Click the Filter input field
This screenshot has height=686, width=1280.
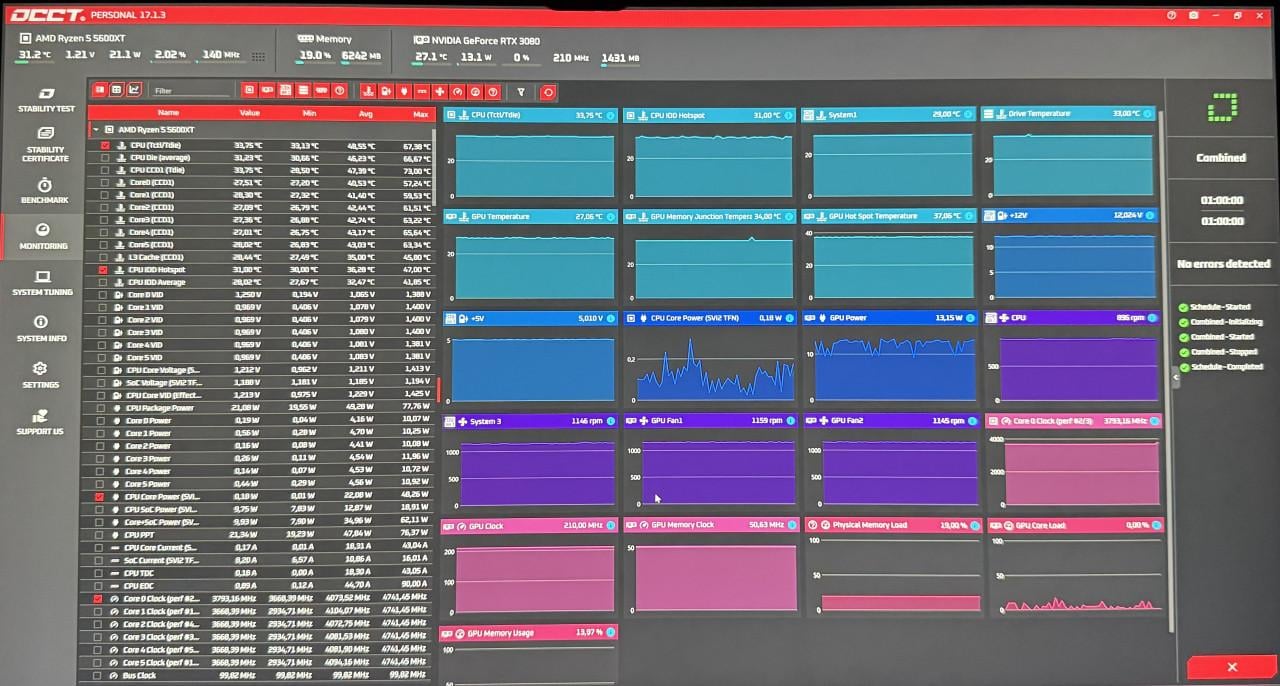(x=190, y=91)
